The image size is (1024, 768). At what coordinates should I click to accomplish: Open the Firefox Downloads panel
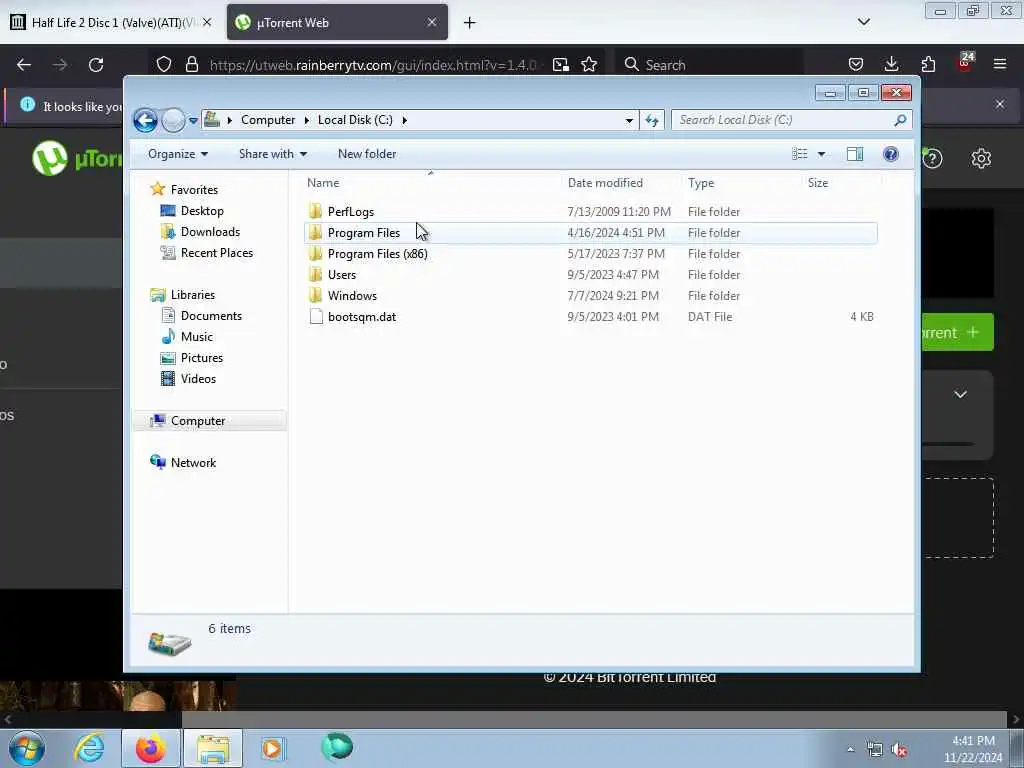click(x=891, y=64)
